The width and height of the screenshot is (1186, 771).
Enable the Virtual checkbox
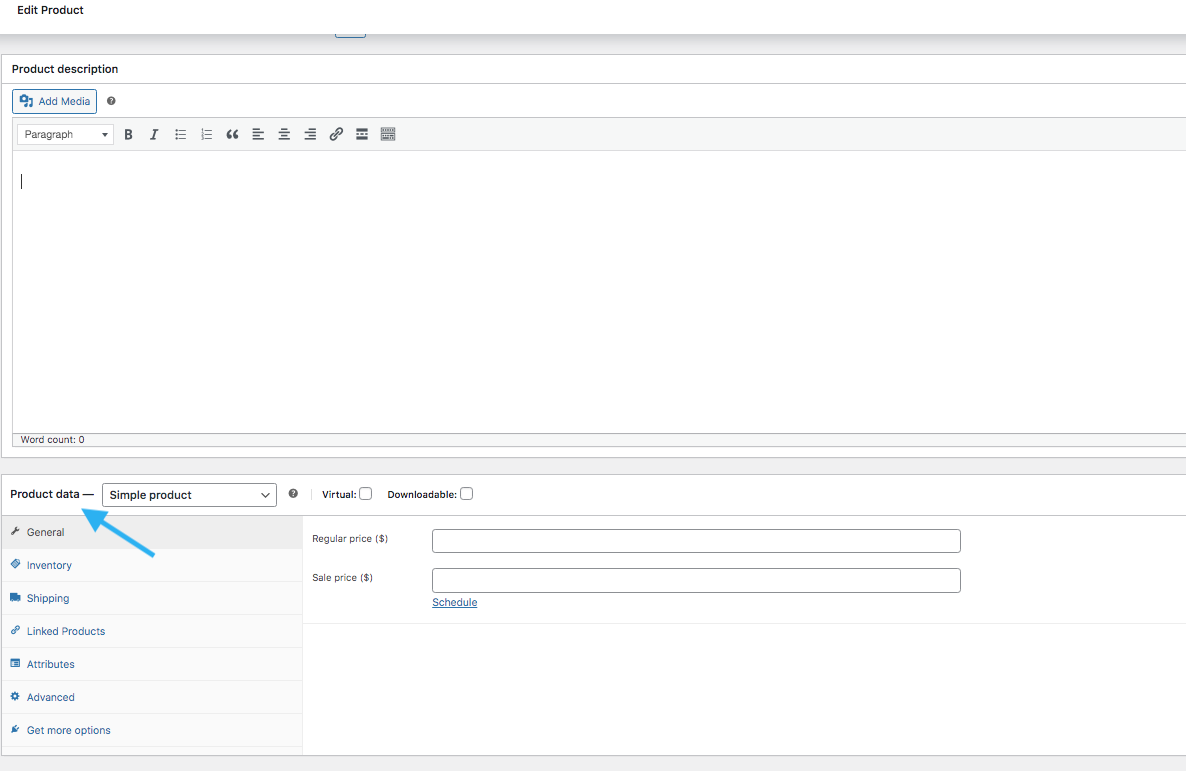coord(366,494)
